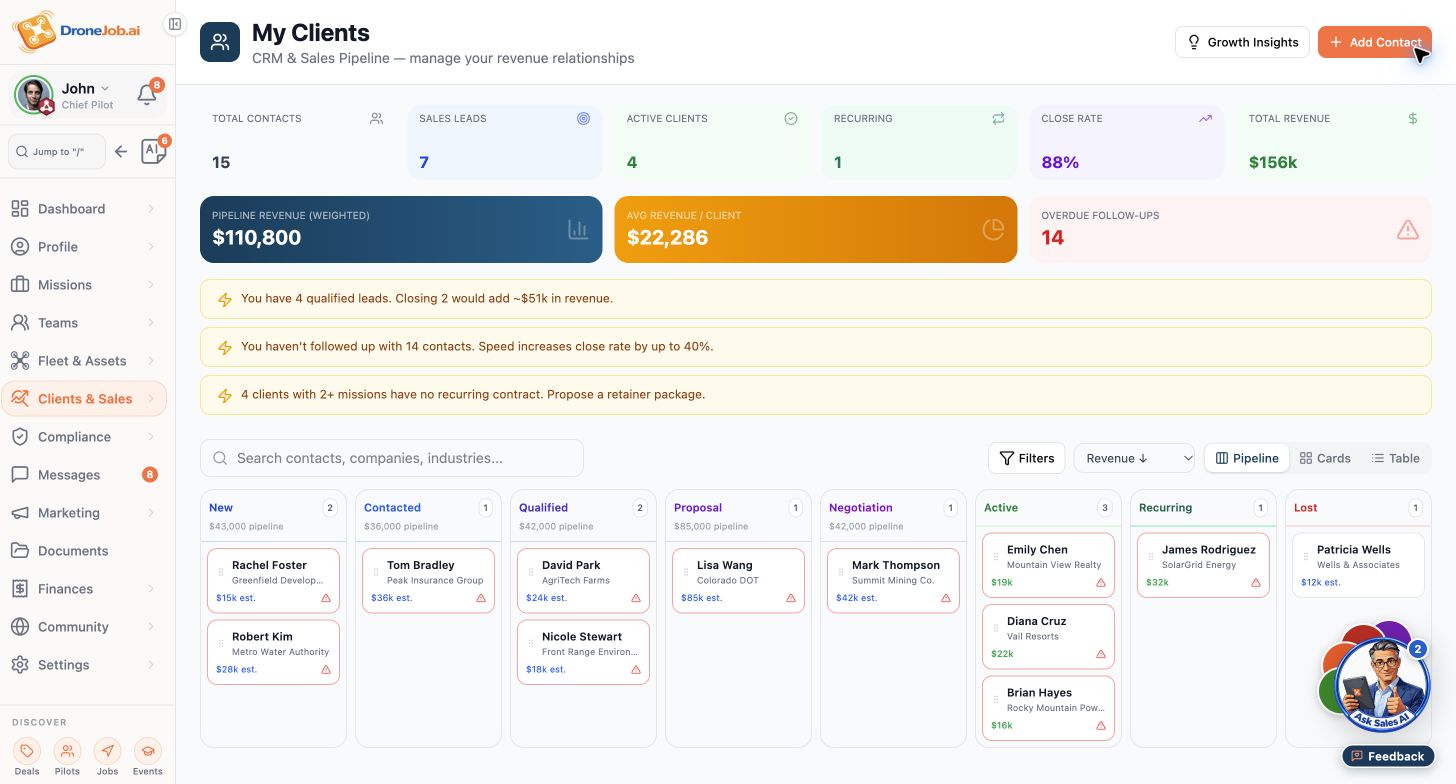Navigate to Finances section

[x=84, y=589]
